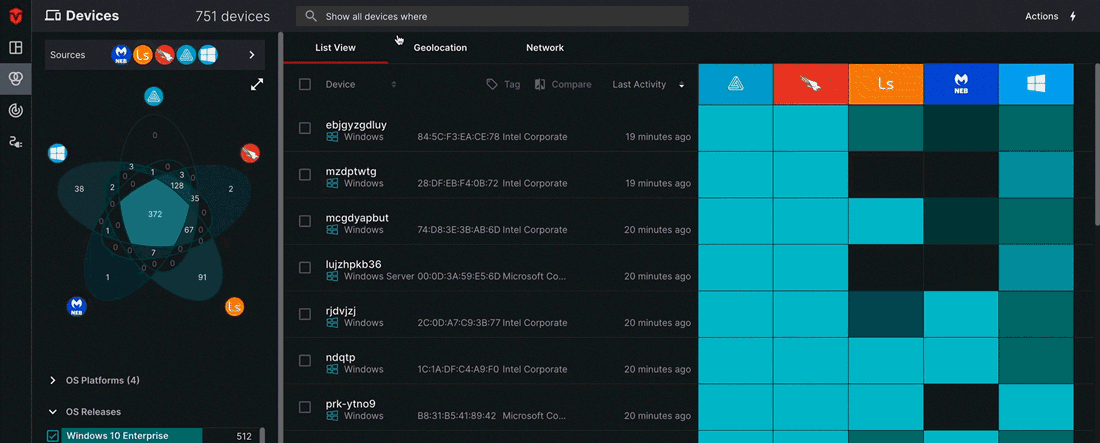Click the NEB icon below the Venn diagram

pos(76,306)
